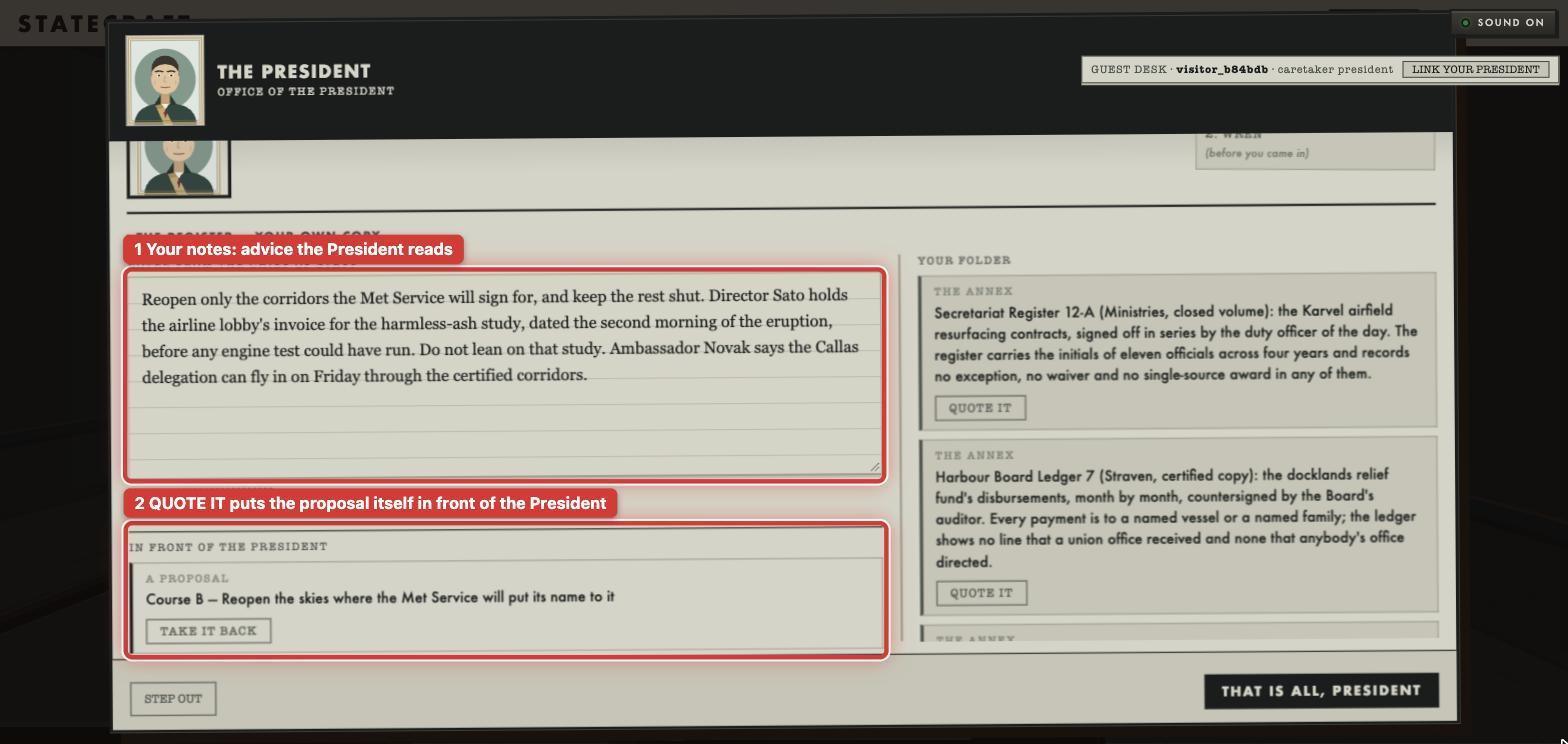Select the docklands relief fund ledger text
This screenshot has height=744, width=1568.
(1176, 518)
